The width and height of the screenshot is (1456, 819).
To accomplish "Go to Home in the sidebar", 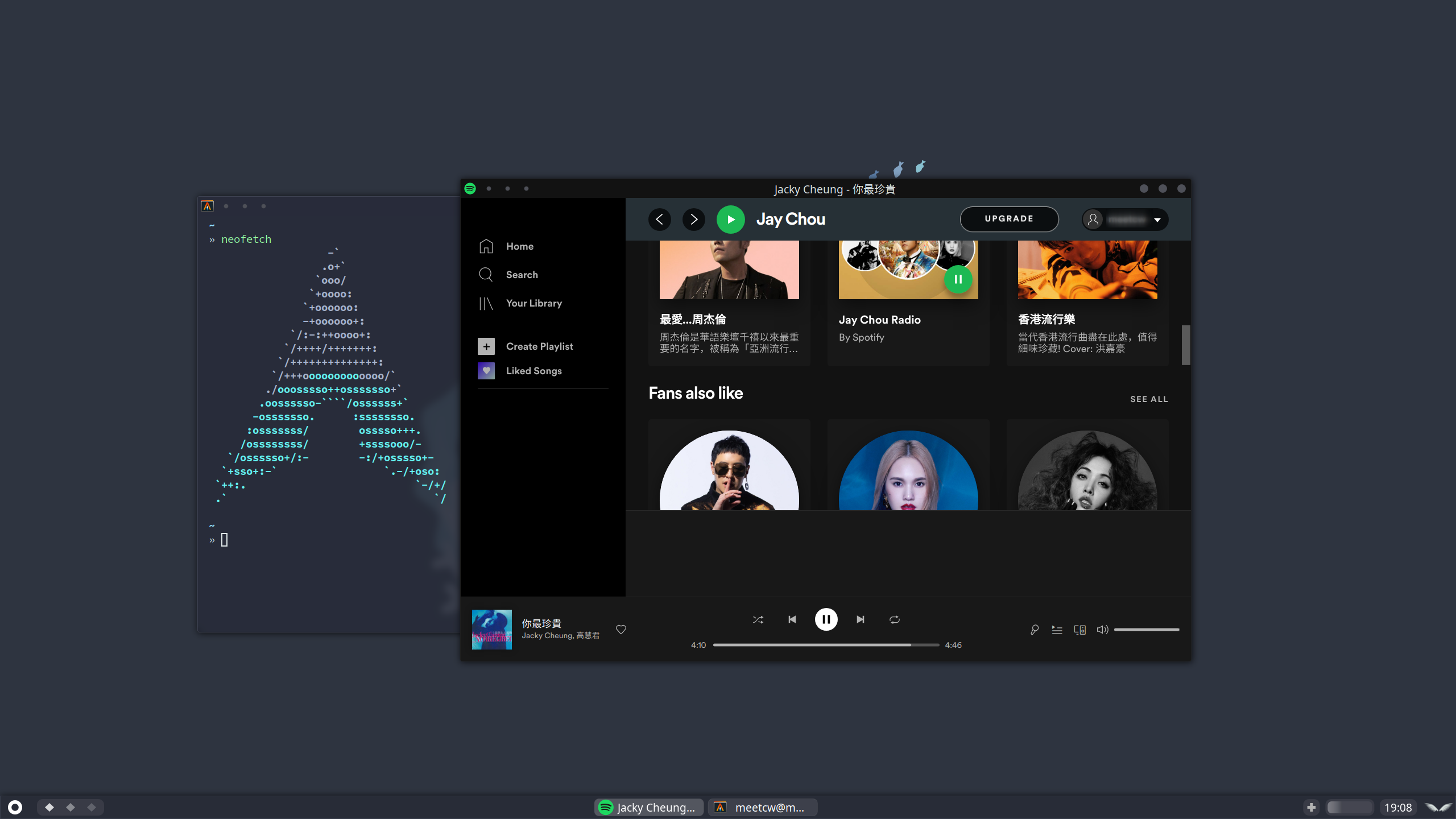I will 519,246.
